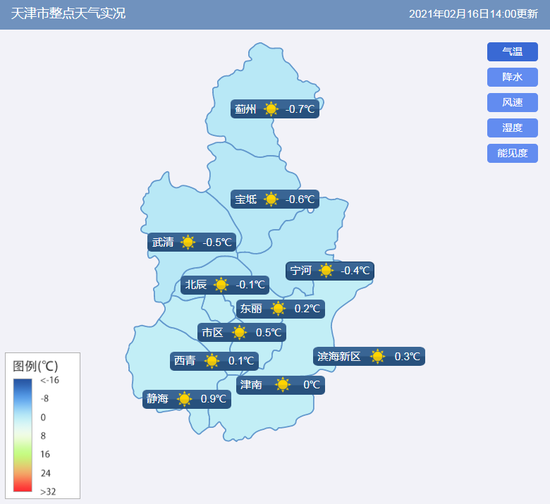Select the 气温 temperature button

point(512,52)
